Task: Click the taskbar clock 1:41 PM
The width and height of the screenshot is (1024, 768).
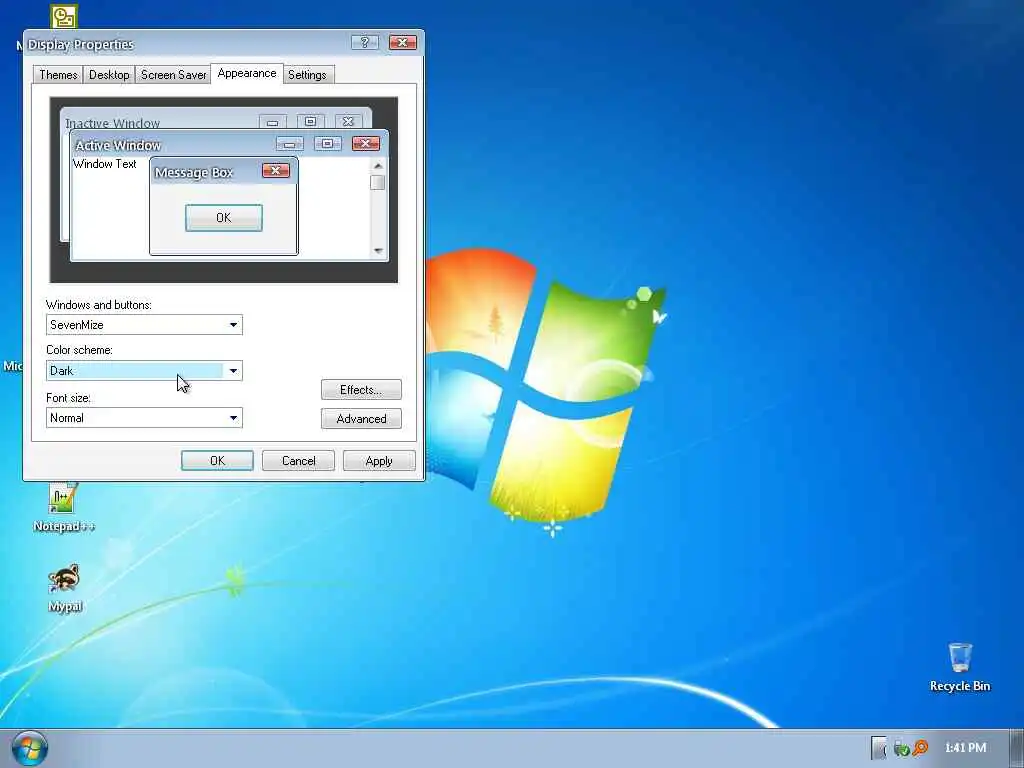Action: click(x=965, y=748)
